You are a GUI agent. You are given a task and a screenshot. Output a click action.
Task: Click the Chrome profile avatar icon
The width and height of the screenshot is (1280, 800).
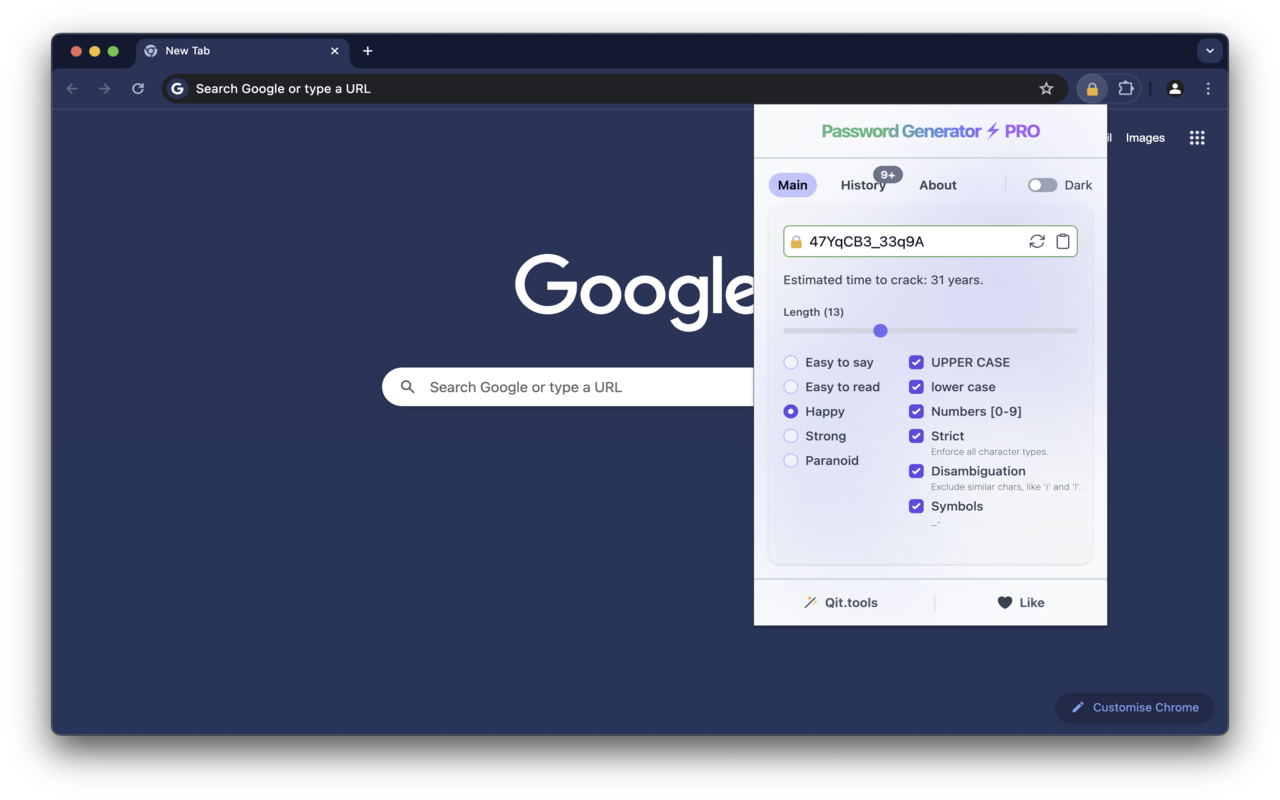[1174, 88]
